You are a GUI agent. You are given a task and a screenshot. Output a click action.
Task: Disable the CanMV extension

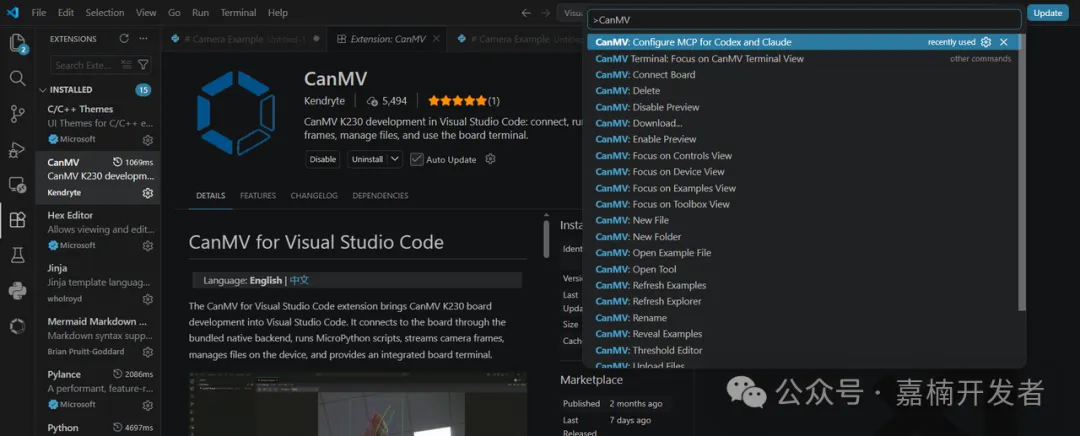click(x=323, y=159)
